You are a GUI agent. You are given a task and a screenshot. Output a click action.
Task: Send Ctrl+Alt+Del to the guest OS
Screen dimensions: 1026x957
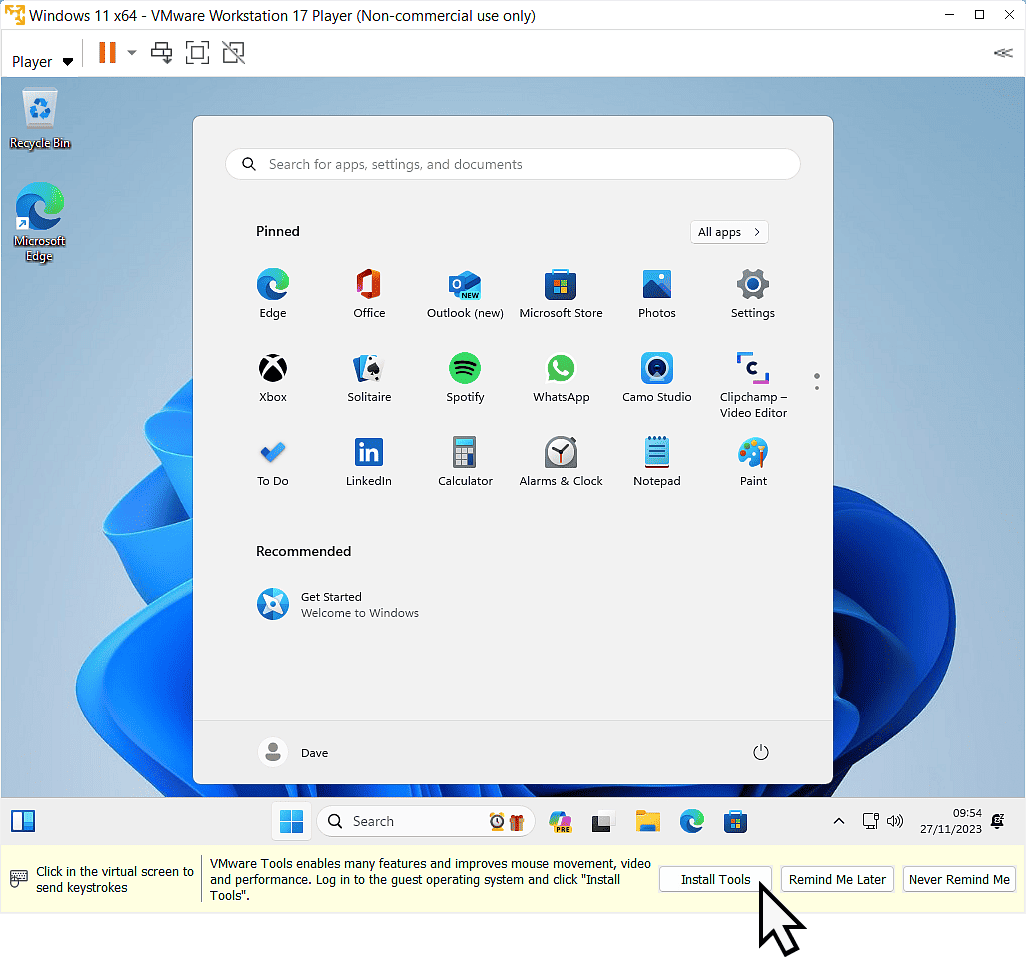coord(161,52)
